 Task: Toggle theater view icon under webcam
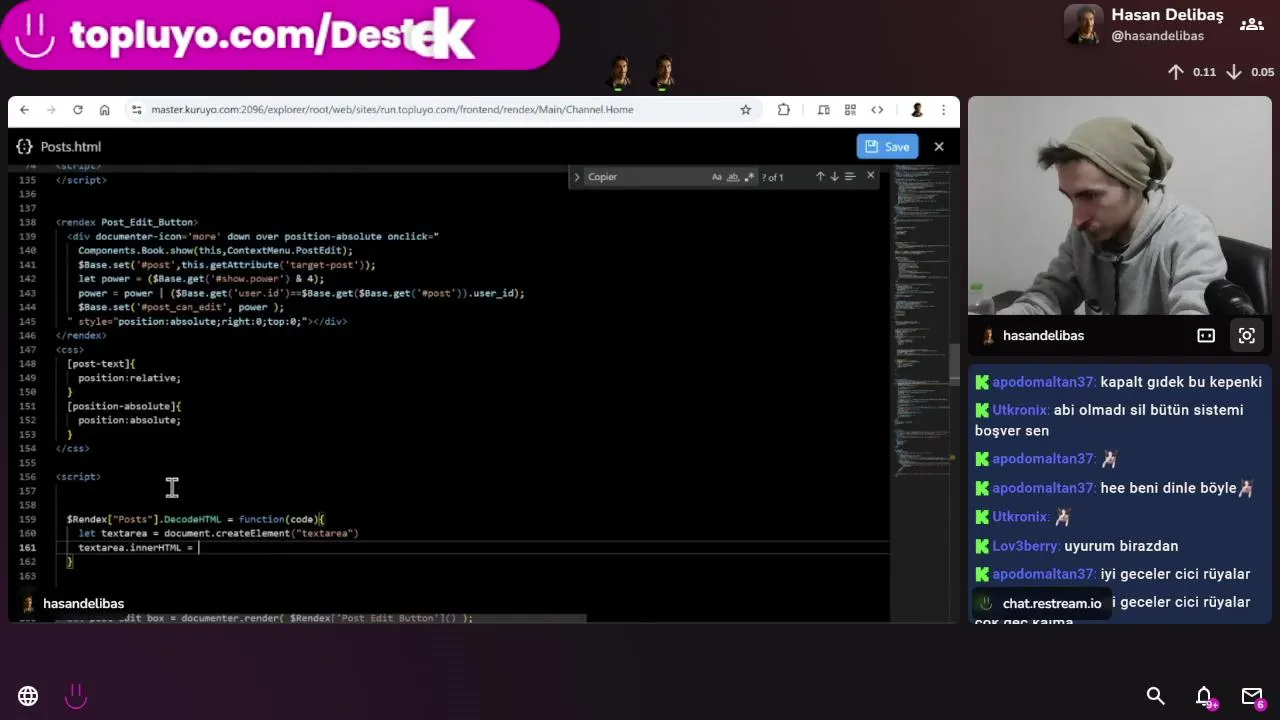point(1206,336)
